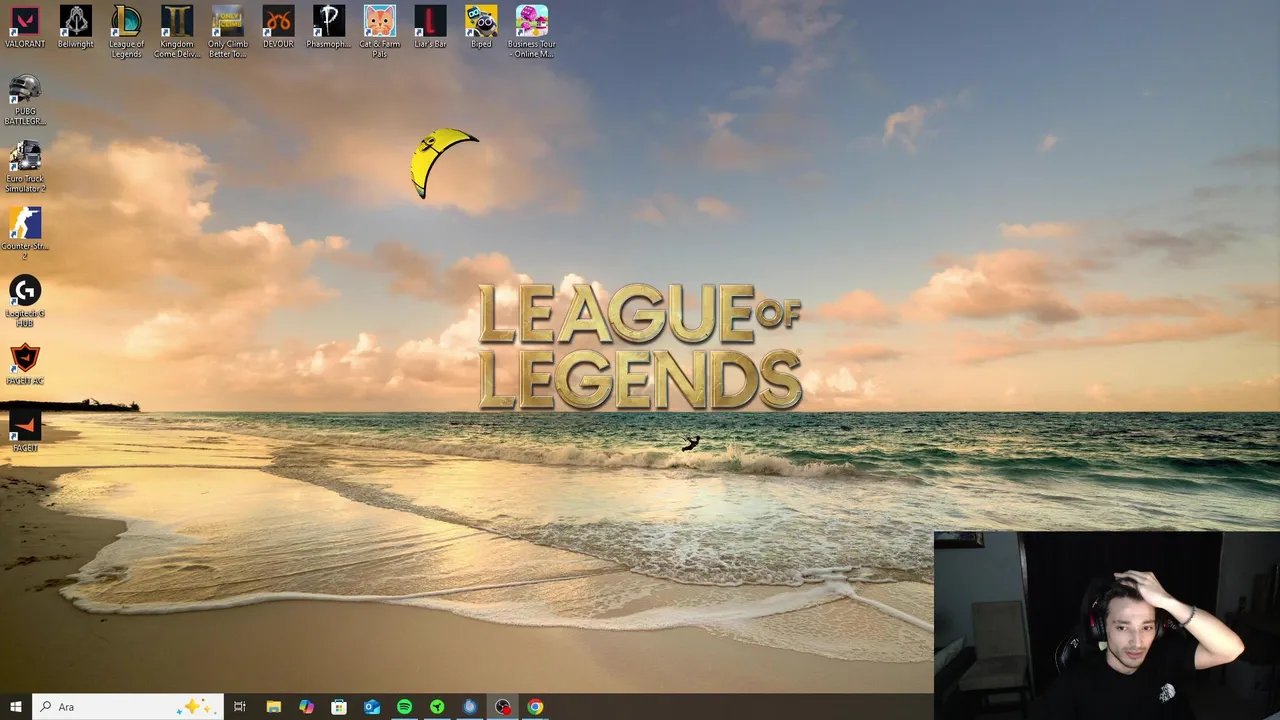The image size is (1280, 720).
Task: Open Microsoft Store from the taskbar
Action: [339, 707]
